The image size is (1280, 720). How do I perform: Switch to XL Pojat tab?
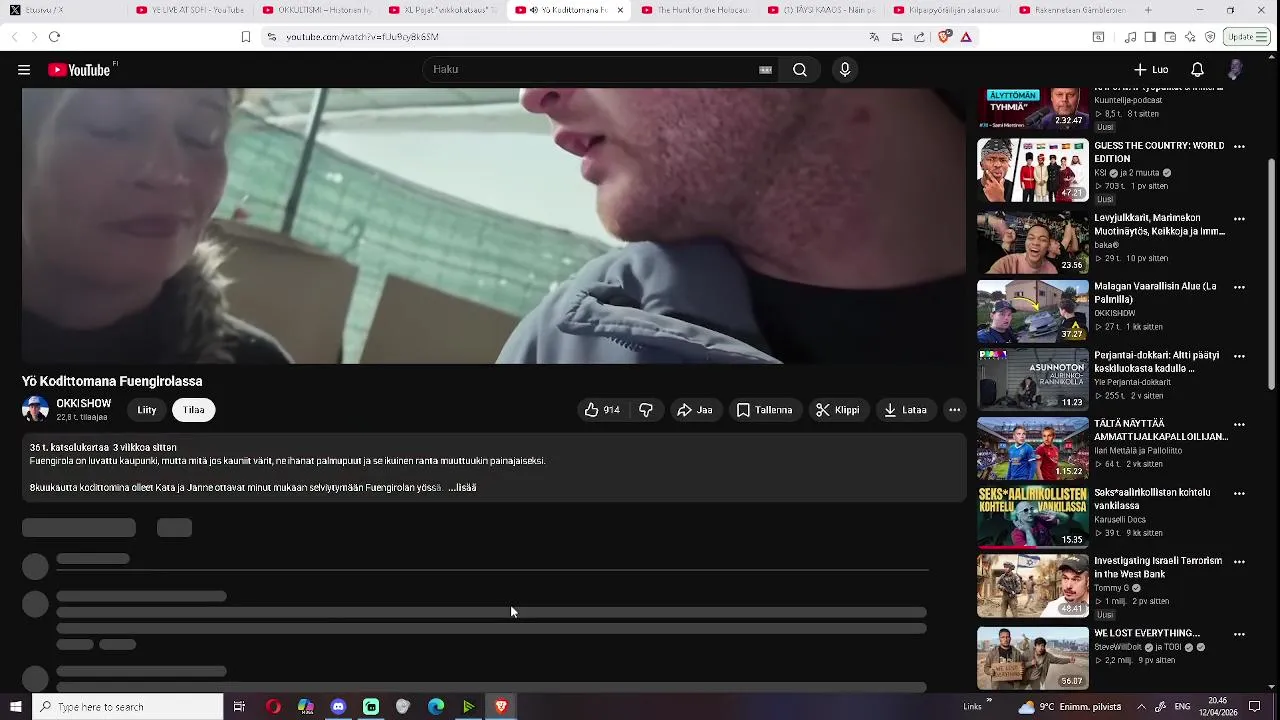pos(442,10)
